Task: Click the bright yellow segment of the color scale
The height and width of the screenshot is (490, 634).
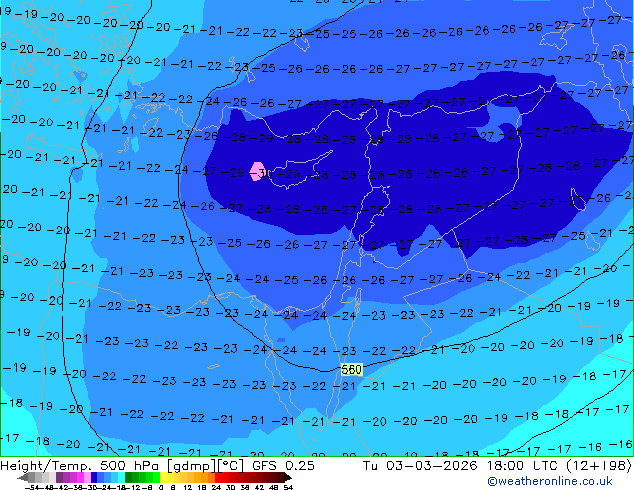Action: (x=163, y=478)
